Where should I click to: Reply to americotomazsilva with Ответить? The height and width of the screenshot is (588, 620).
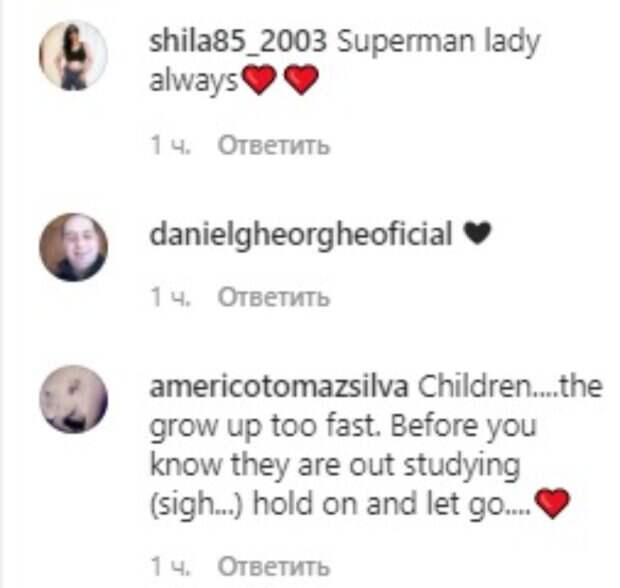(273, 566)
